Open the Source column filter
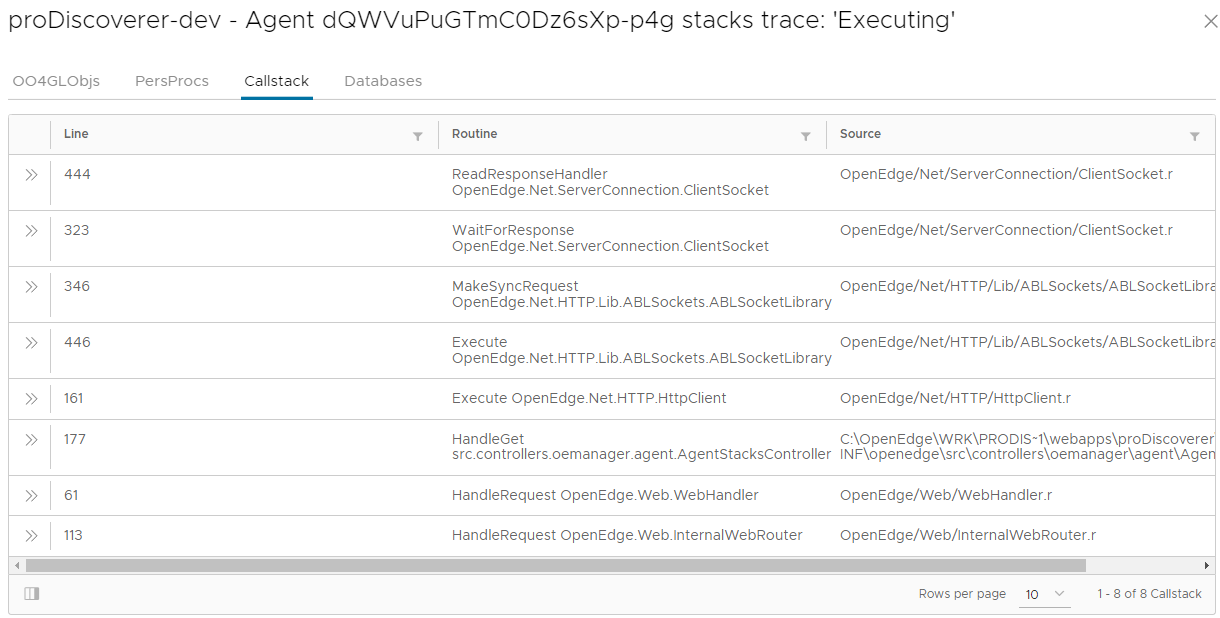This screenshot has width=1220, height=618. (x=1194, y=136)
